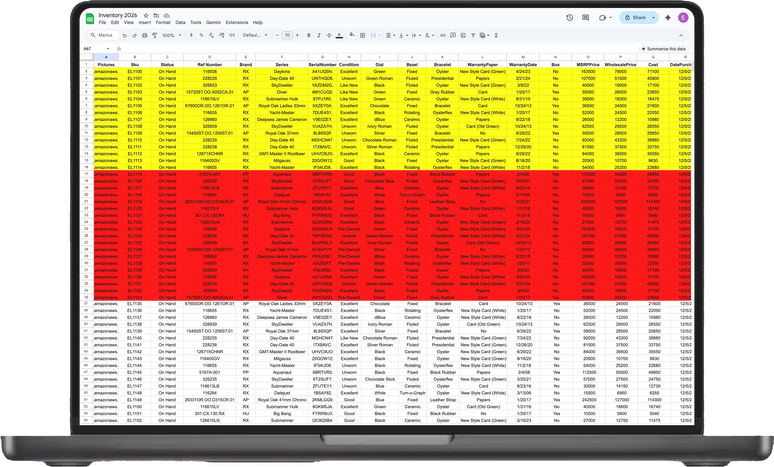Decrease decimal places

[x=211, y=35]
